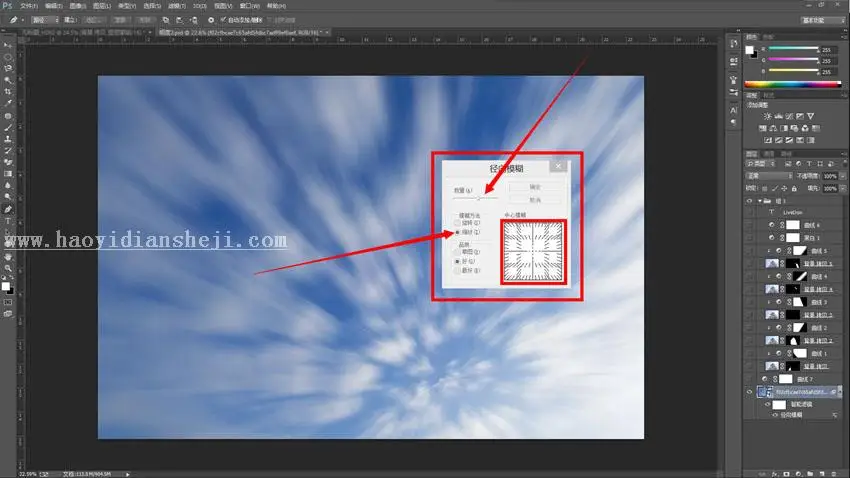This screenshot has width=850, height=478.
Task: Open the 图层 (Layer) menu
Action: 101,6
